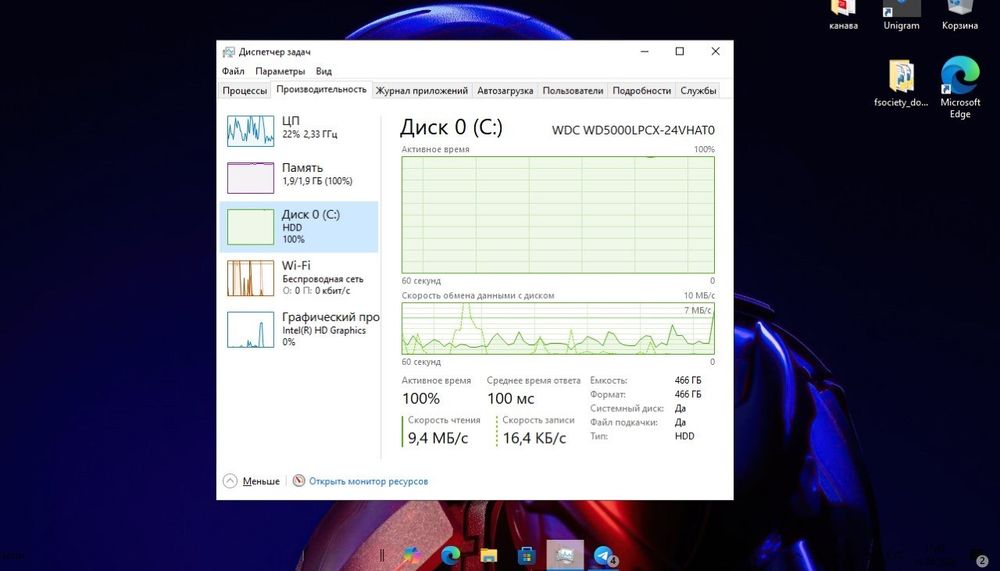
Task: Open the Корзина recycle bin icon
Action: point(960,15)
